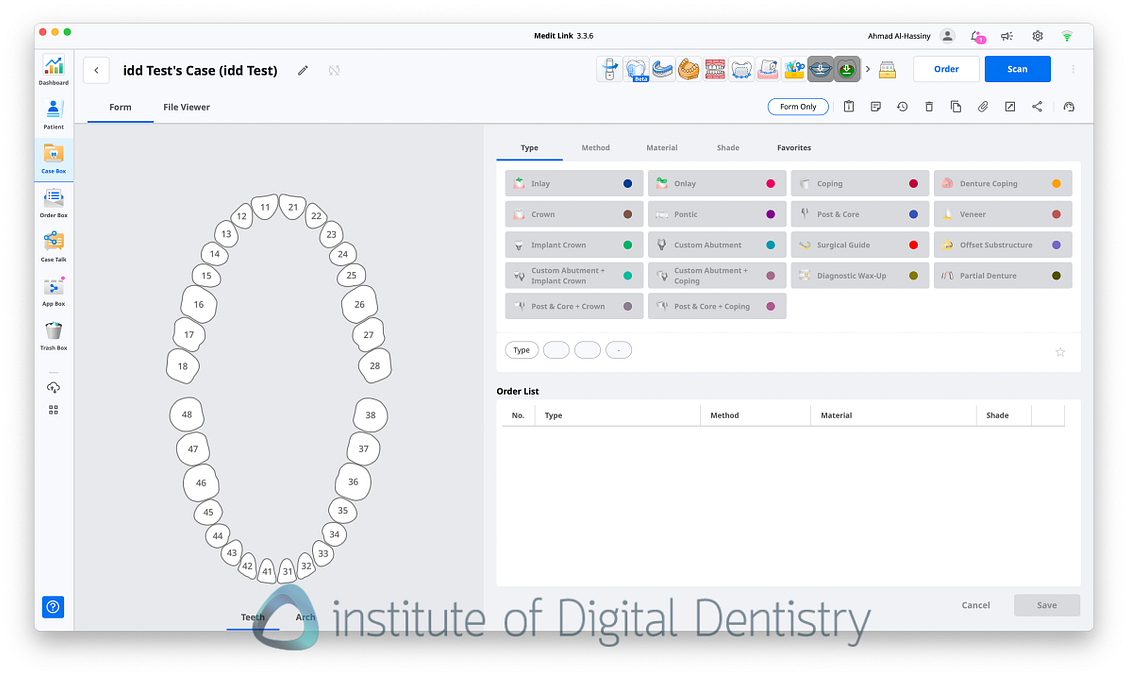Switch the chart to Arch view
This screenshot has height=676, width=1128.
pyautogui.click(x=305, y=617)
